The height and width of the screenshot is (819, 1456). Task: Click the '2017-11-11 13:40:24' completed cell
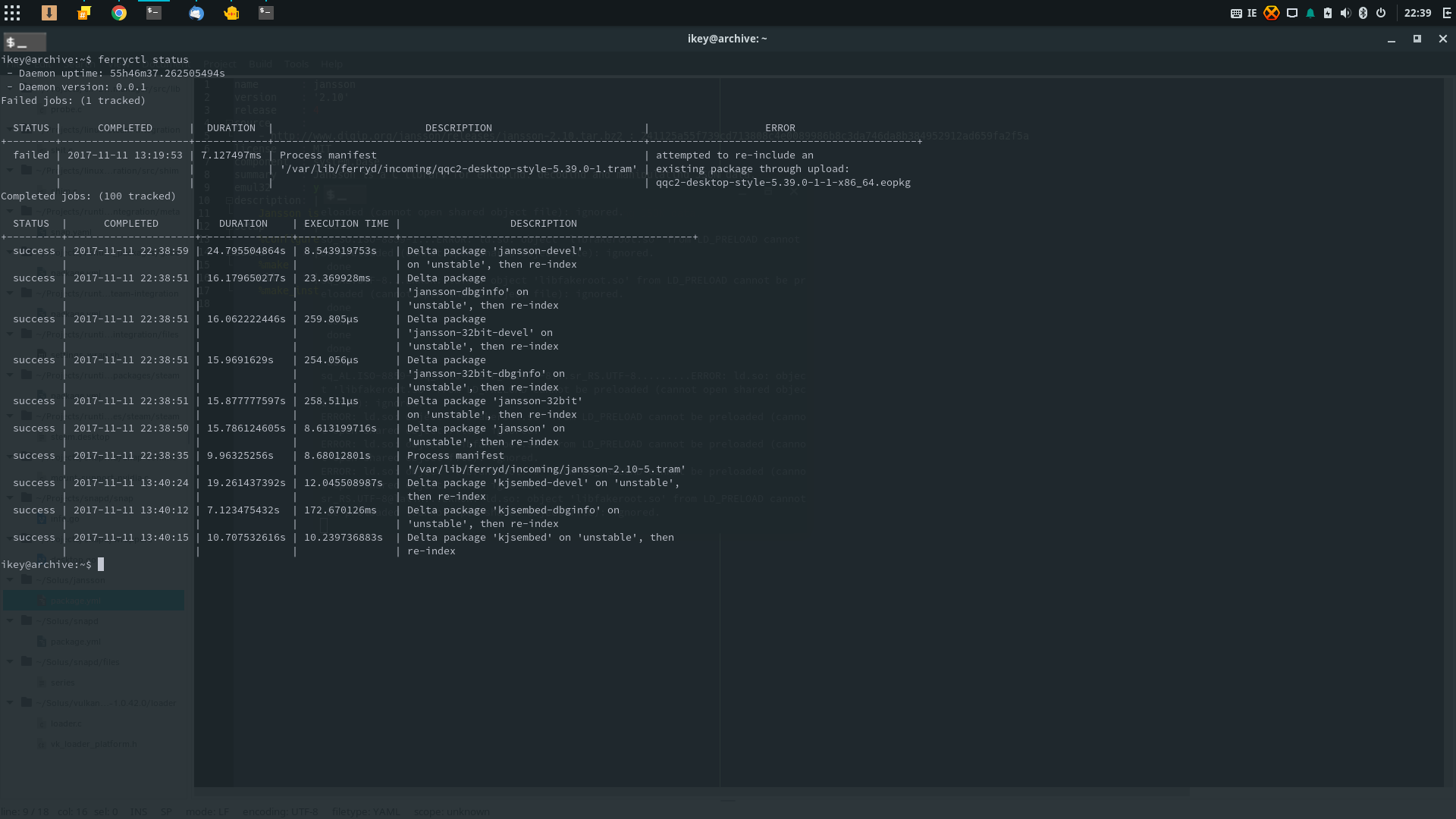(x=131, y=483)
